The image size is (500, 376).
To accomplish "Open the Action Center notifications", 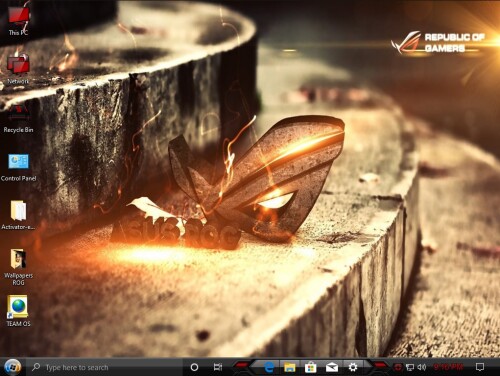I will pyautogui.click(x=480, y=367).
